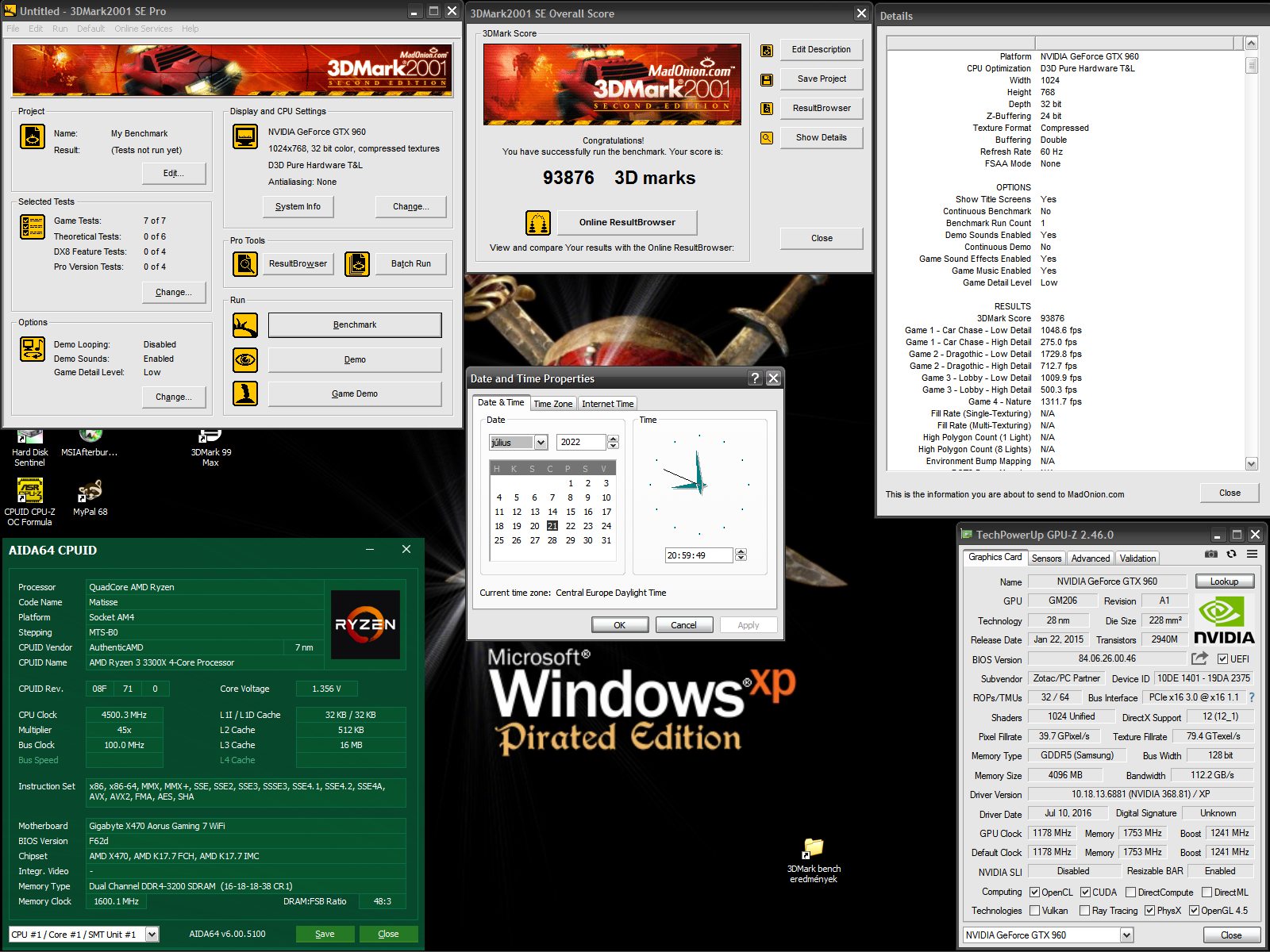The height and width of the screenshot is (952, 1270).
Task: Click the ResultBrowser magnifier icon in Pro Tools
Action: point(245,263)
